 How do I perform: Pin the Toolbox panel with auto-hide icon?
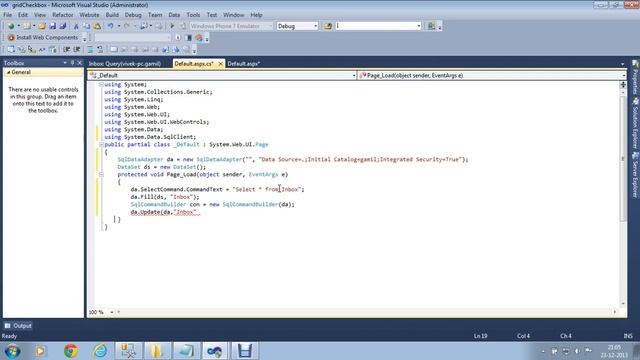click(x=72, y=63)
